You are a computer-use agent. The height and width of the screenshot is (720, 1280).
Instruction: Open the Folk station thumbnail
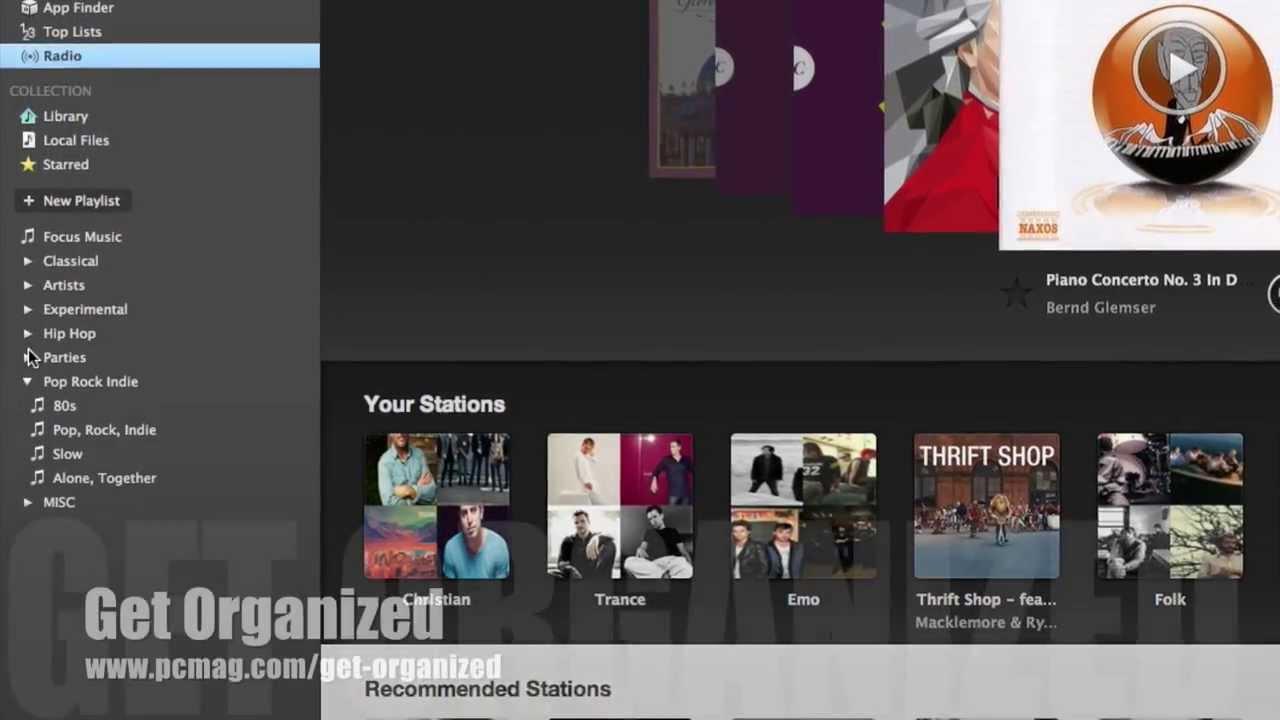[x=1170, y=506]
